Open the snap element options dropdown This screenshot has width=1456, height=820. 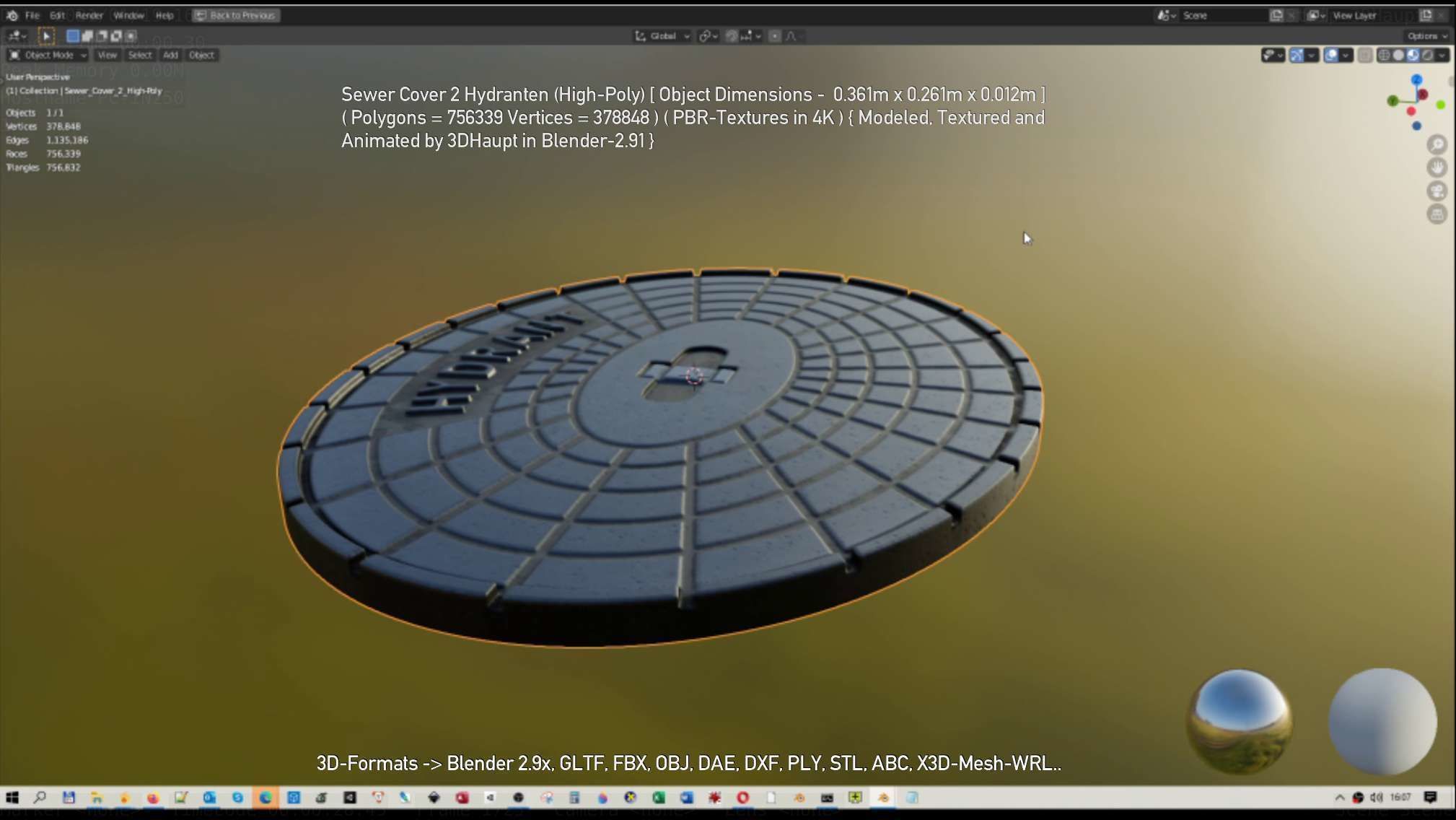[751, 36]
